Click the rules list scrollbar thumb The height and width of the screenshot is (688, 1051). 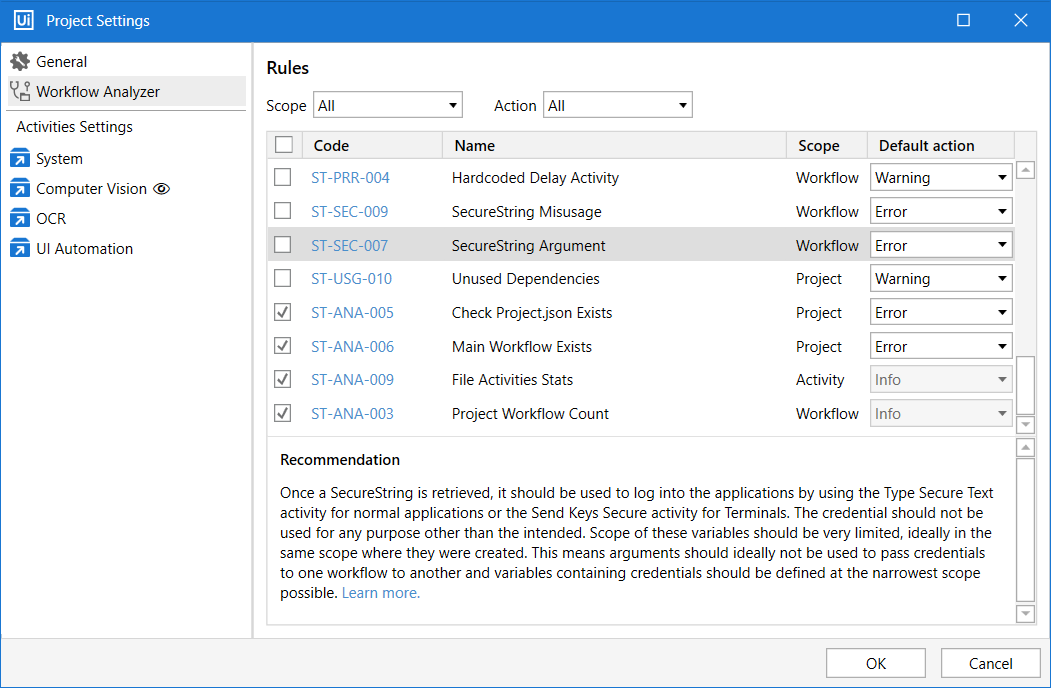tap(1026, 385)
